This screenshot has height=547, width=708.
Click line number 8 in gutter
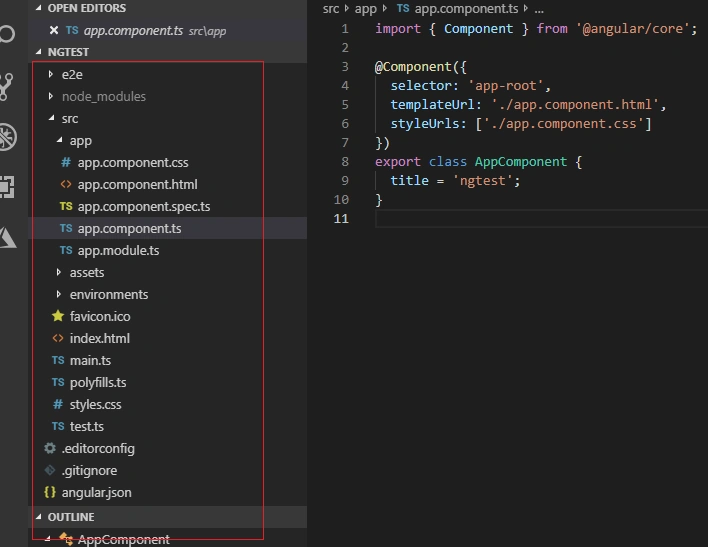[345, 161]
